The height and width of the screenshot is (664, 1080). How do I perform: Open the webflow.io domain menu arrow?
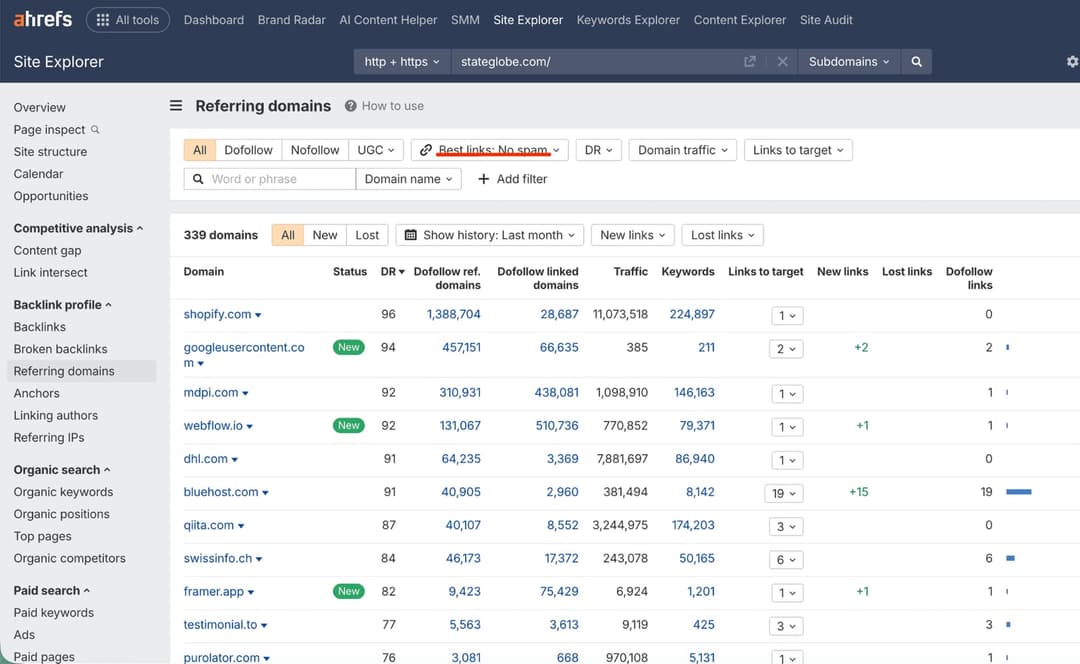click(250, 426)
